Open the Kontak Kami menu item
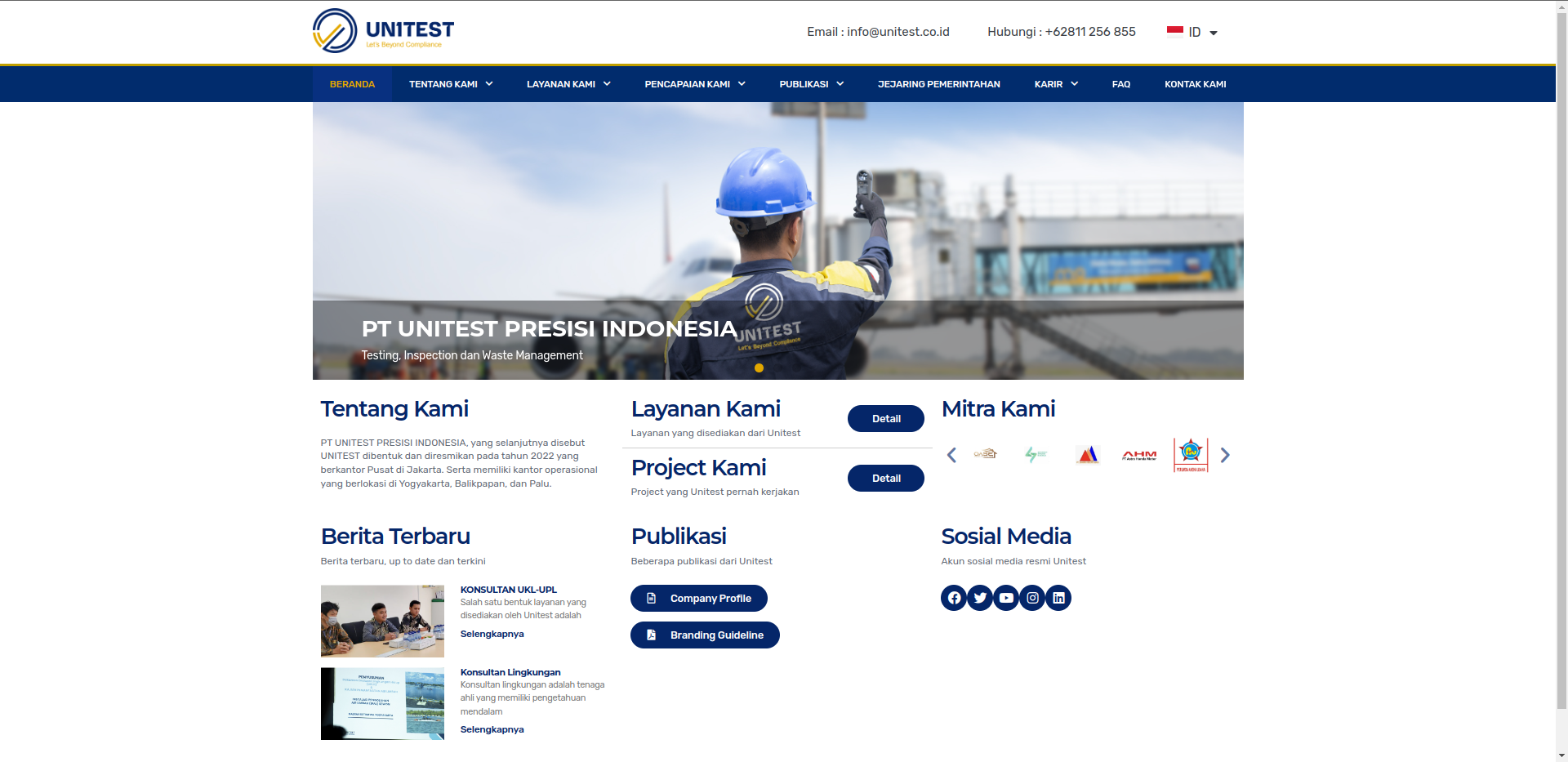 coord(1195,84)
